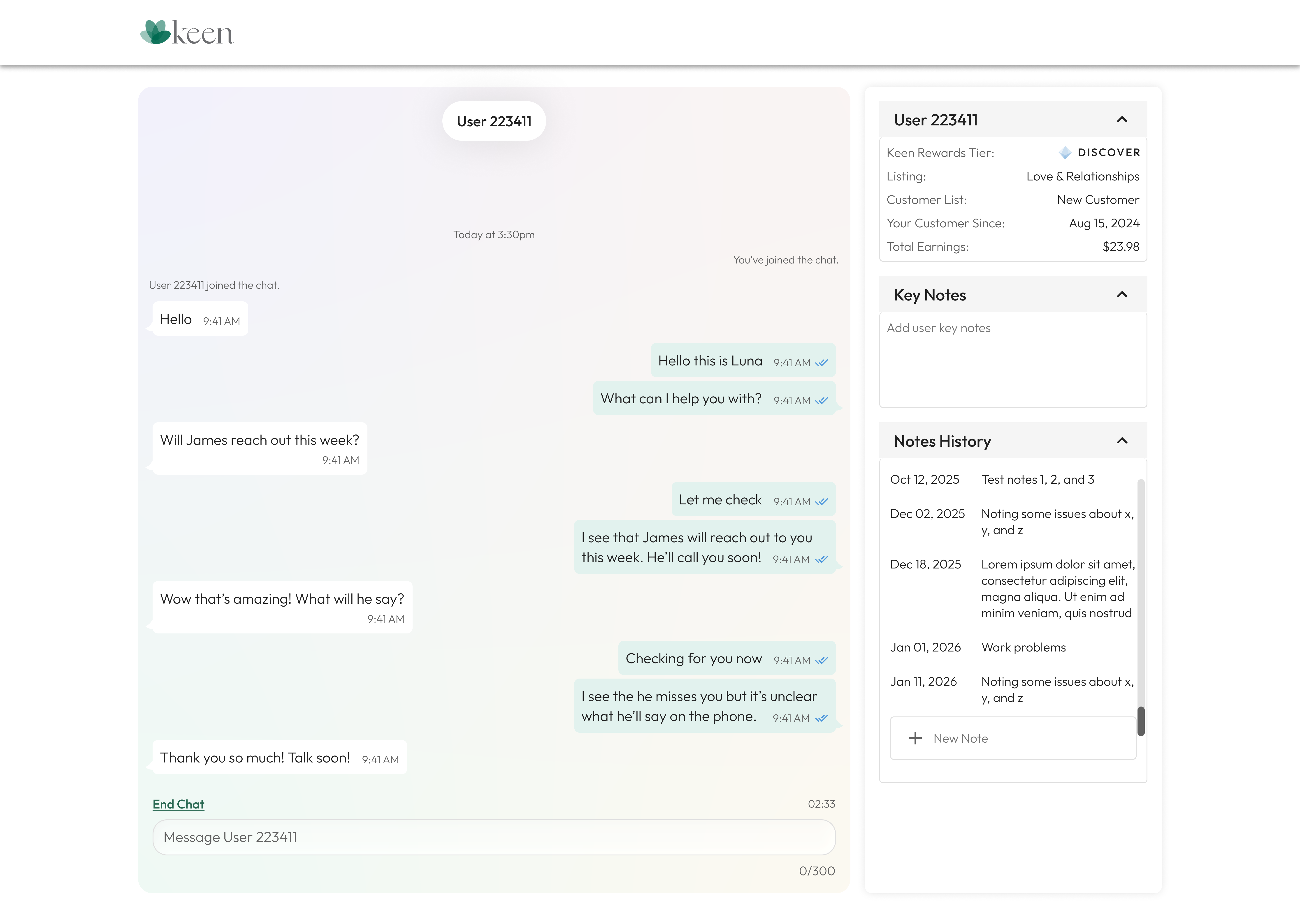Viewport: 1300px width, 924px height.
Task: Collapse the Key Notes section
Action: point(1122,295)
